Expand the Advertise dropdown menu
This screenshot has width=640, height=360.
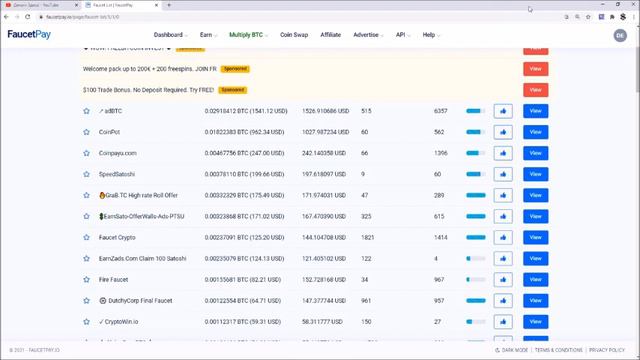pyautogui.click(x=368, y=35)
